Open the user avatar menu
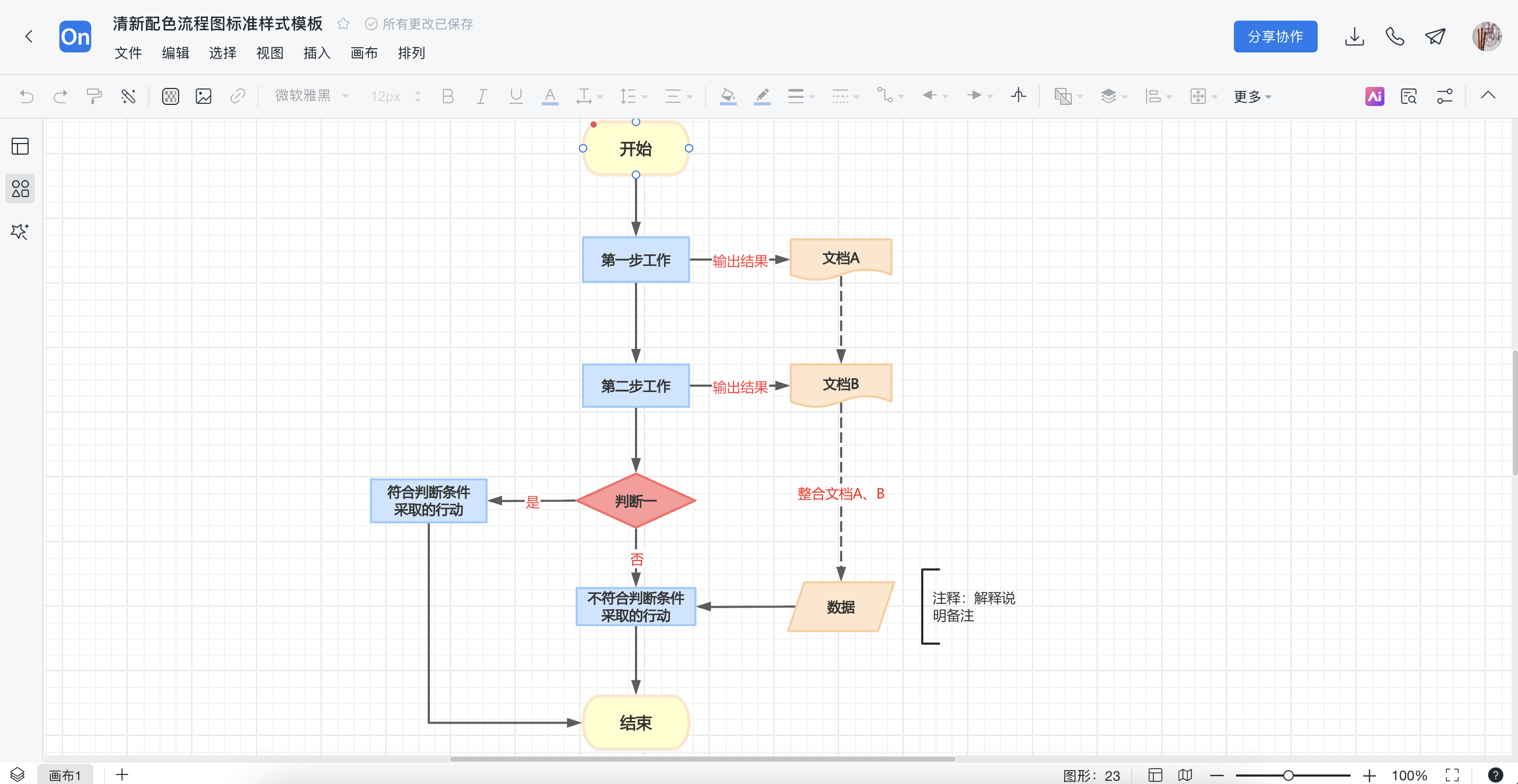Image resolution: width=1518 pixels, height=784 pixels. coord(1486,37)
